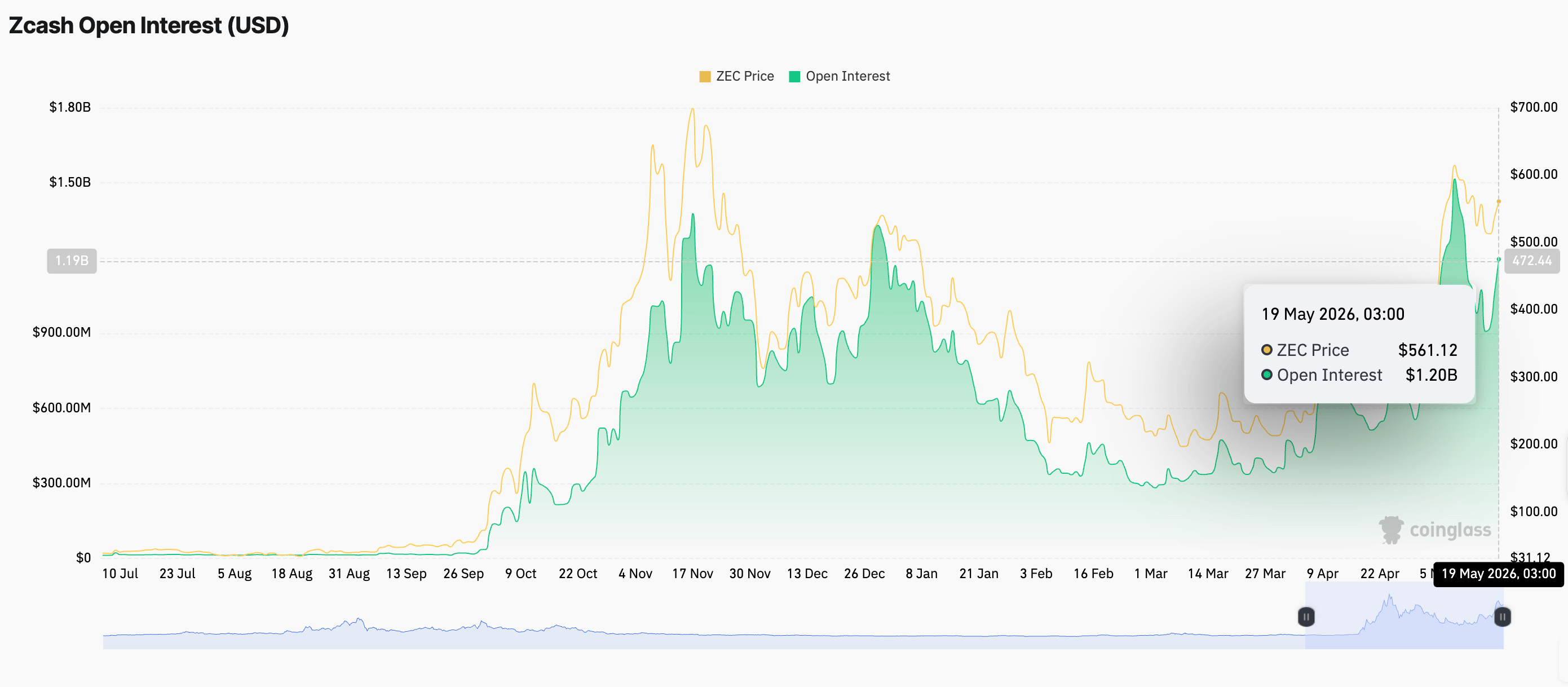Click the $0 left axis label
This screenshot has width=1568, height=687.
pyautogui.click(x=83, y=557)
